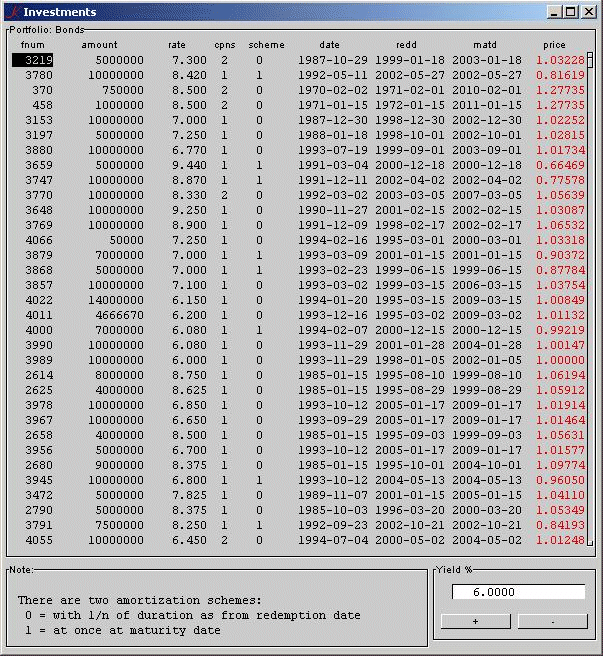Click redd 2004-05-13 in row 3945

point(410,480)
